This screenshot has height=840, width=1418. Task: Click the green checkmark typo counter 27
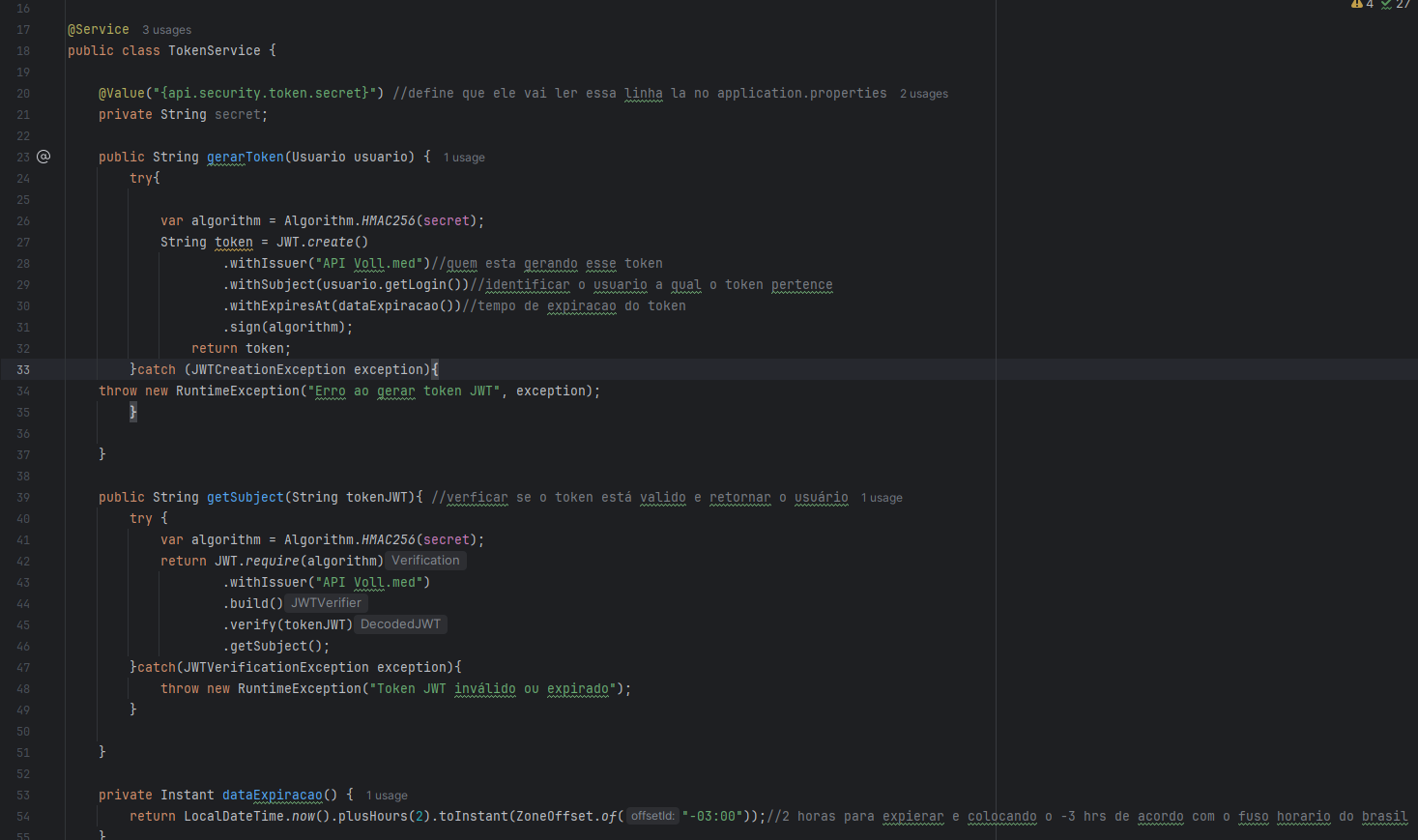tap(1396, 5)
